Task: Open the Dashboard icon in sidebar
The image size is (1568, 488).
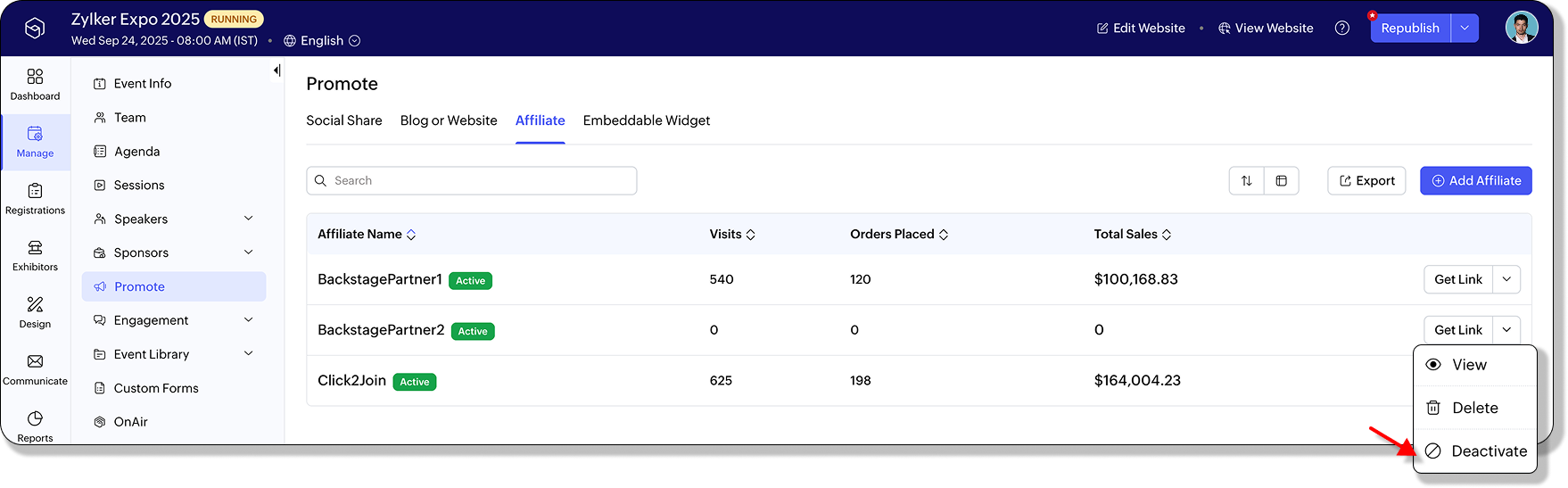Action: pos(35,78)
